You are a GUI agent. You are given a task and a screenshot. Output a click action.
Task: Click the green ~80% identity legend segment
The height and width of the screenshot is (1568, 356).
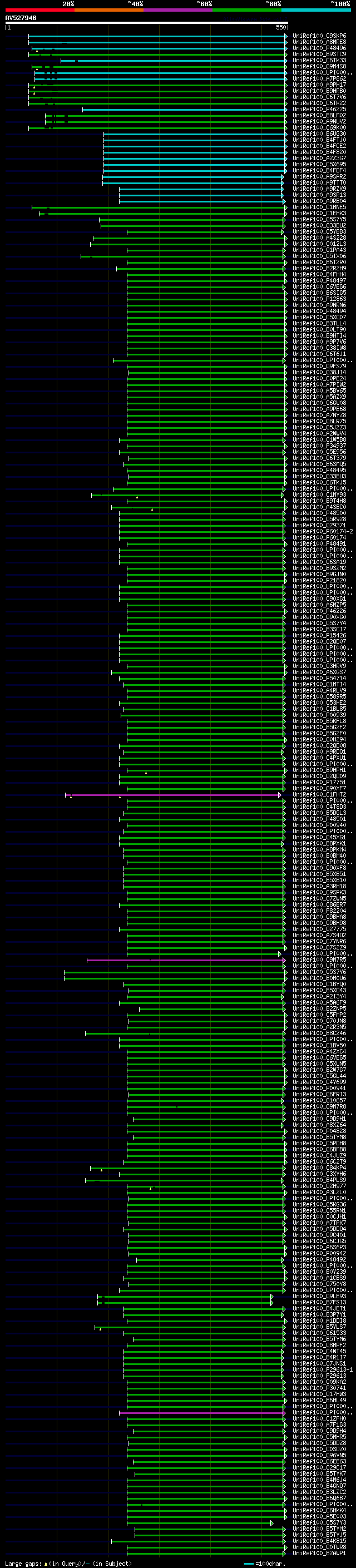click(247, 11)
